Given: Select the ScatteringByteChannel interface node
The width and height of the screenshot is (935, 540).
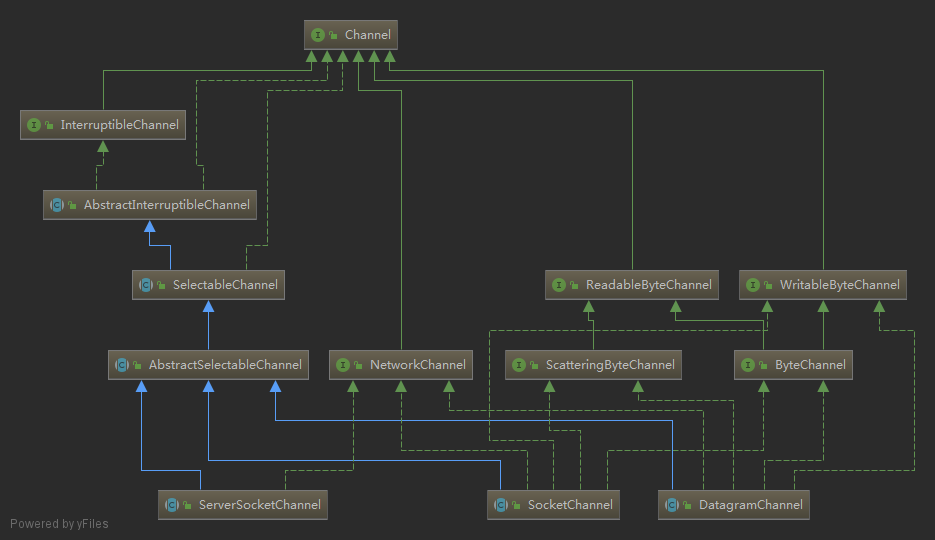Looking at the screenshot, I should click(610, 365).
